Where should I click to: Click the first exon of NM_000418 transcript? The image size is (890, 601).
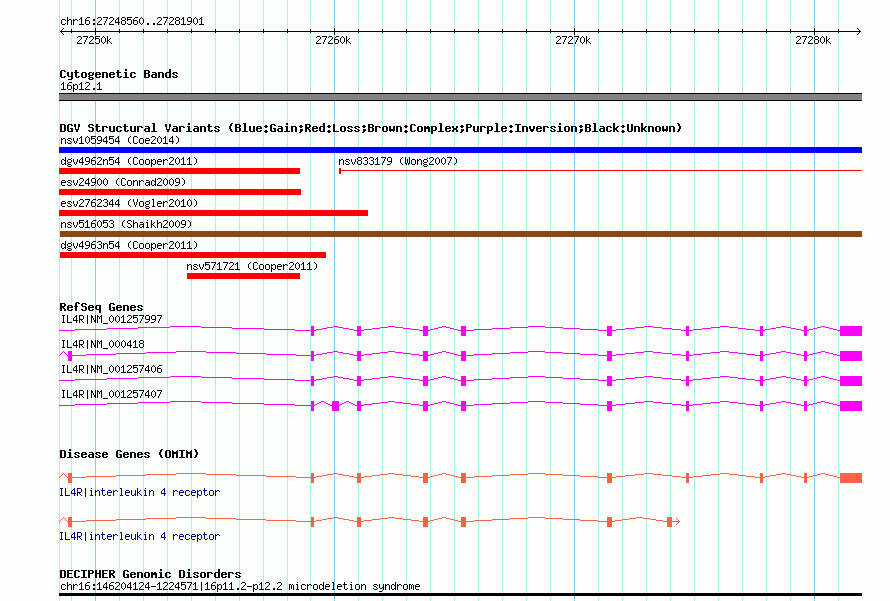click(x=70, y=356)
